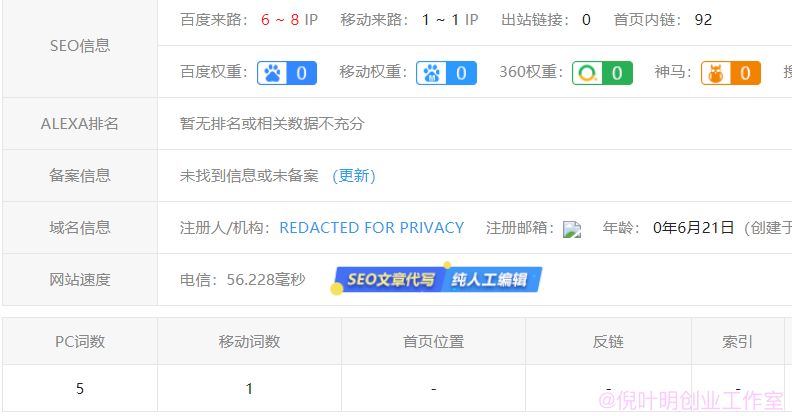Click the 域名信息 row label
This screenshot has width=792, height=416.
coord(80,228)
